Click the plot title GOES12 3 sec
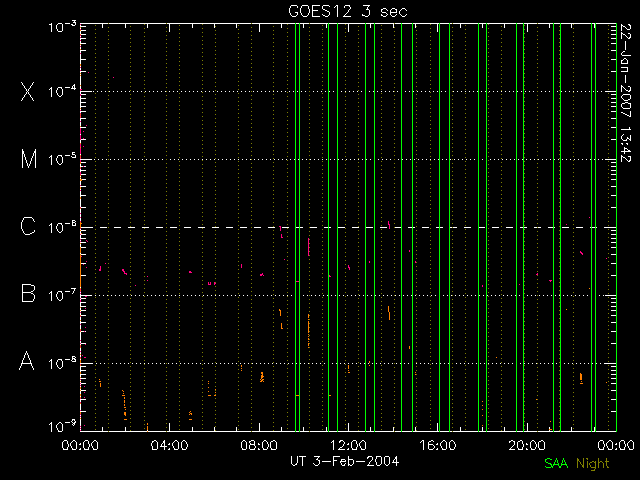This screenshot has height=480, width=640. click(x=348, y=11)
